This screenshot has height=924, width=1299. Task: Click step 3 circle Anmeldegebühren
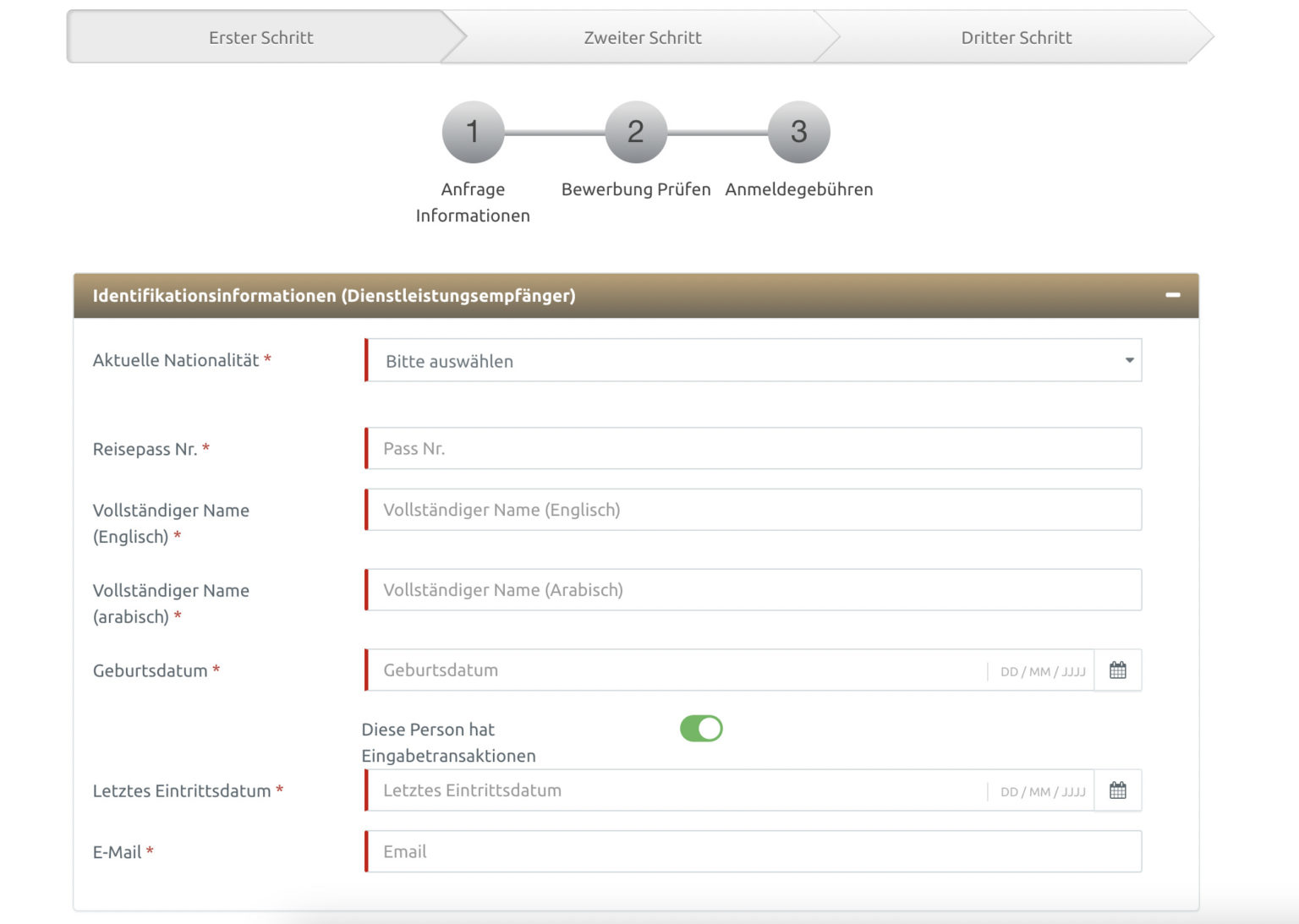tap(798, 132)
